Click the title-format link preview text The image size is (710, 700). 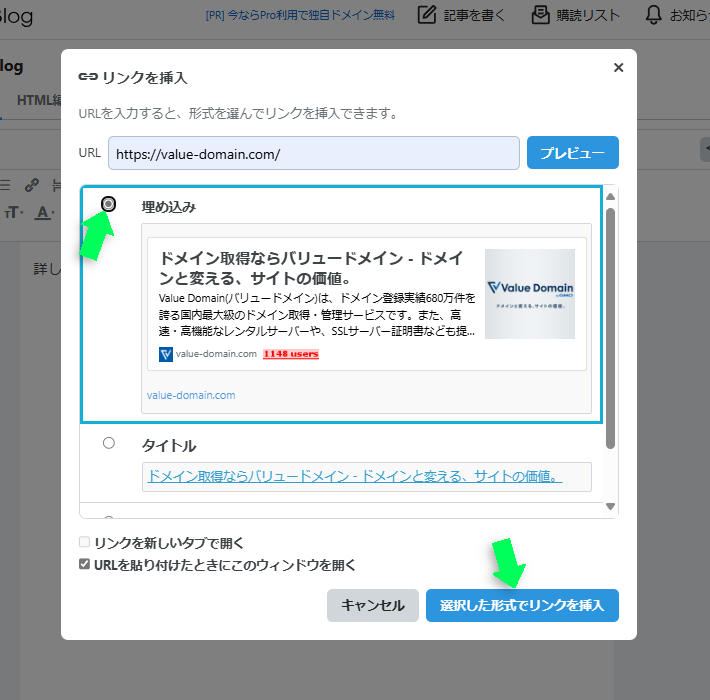pos(355,476)
